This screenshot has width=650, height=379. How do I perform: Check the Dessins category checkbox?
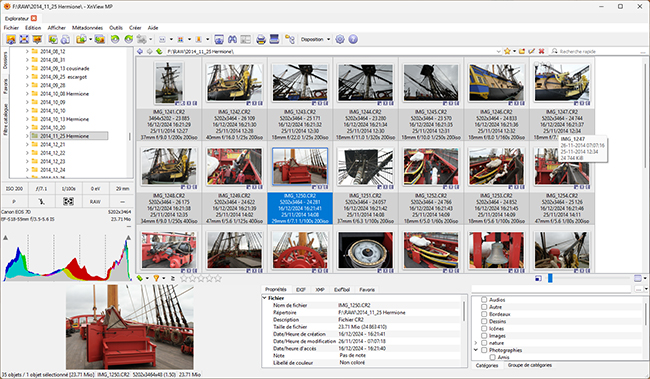[x=484, y=321]
